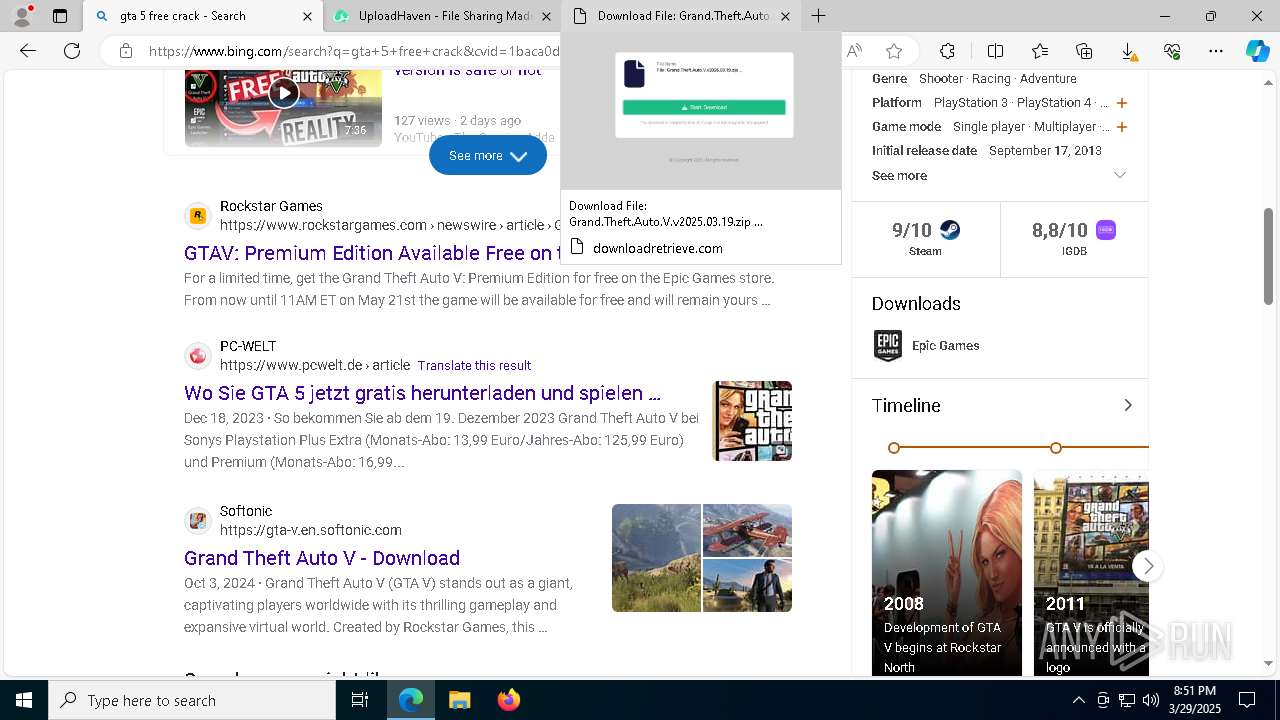Open the PC-WELT GTA cover thumbnail

click(752, 421)
